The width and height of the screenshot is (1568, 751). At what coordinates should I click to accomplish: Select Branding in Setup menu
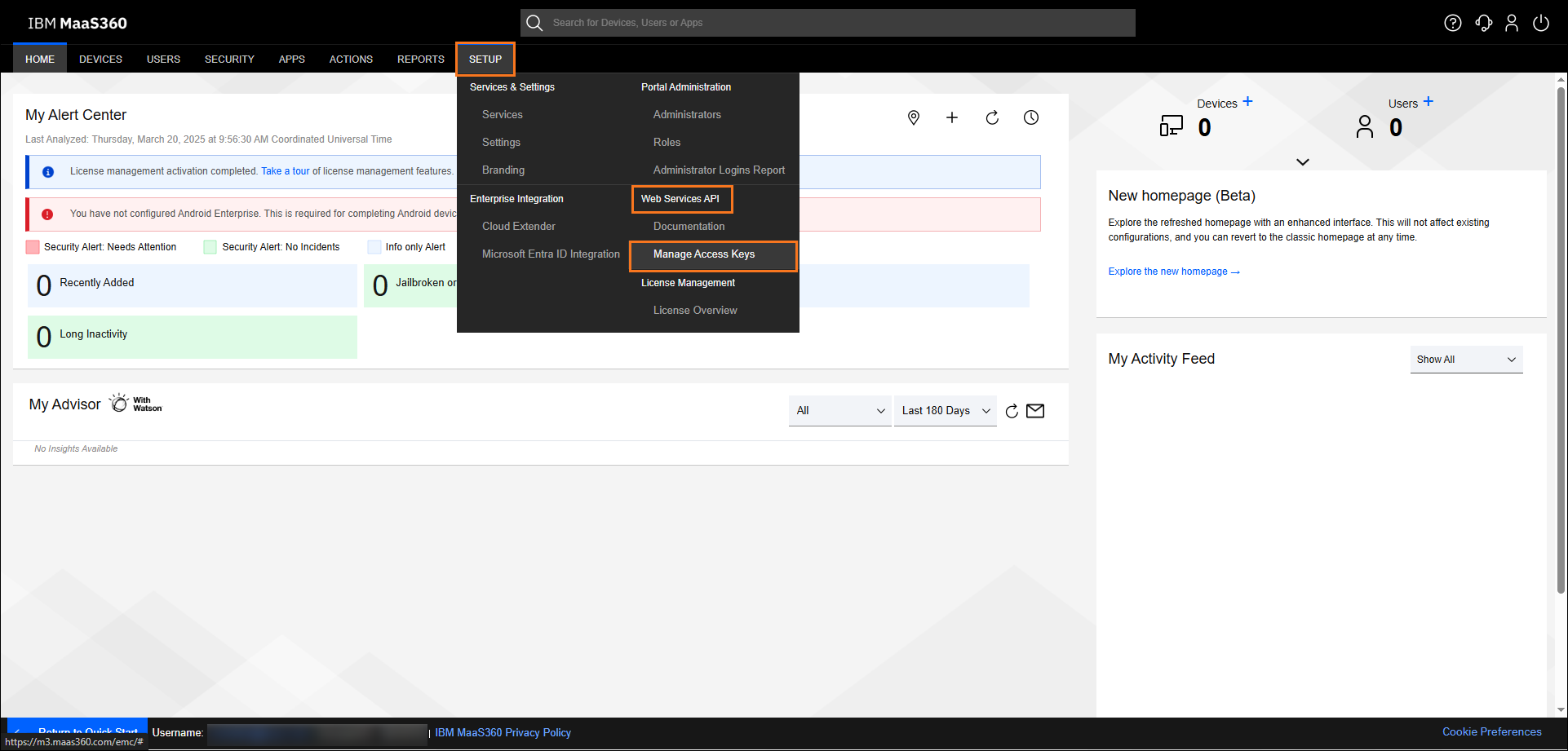point(503,170)
